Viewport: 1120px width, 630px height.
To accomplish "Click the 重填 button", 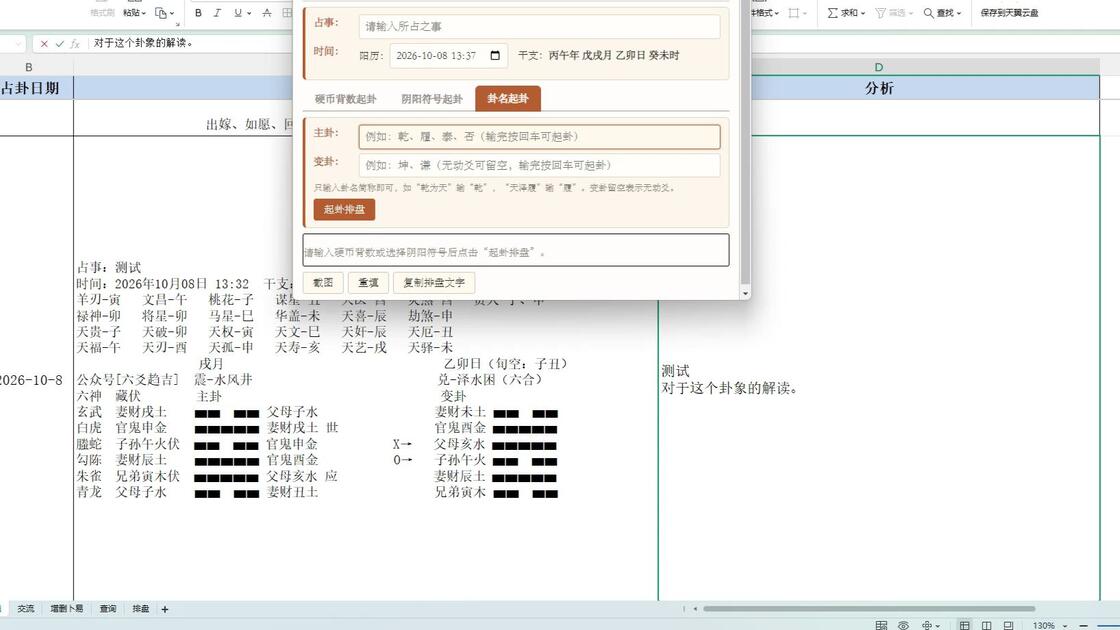I will point(368,283).
